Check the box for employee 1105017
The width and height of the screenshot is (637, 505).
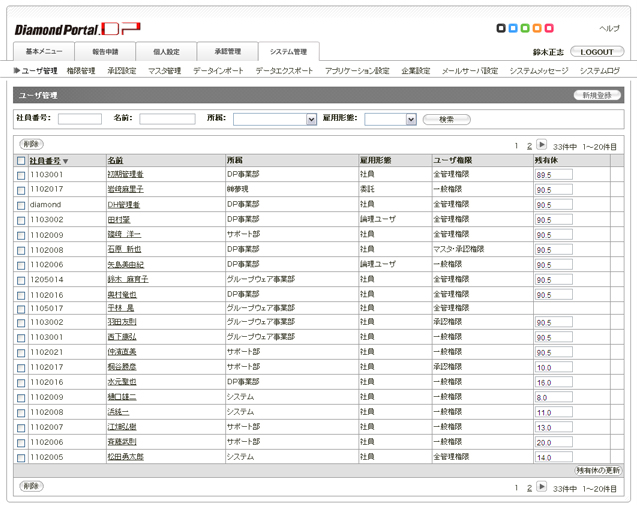[21, 309]
